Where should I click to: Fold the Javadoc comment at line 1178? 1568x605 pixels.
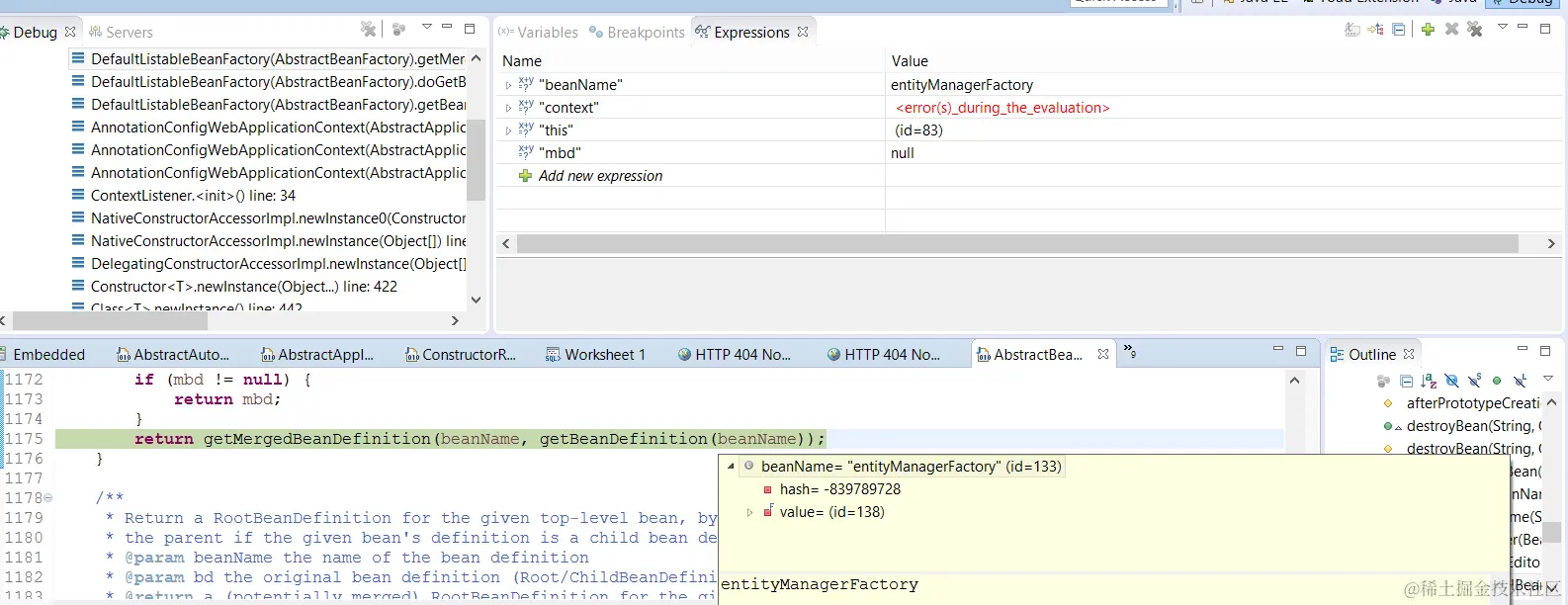coord(47,498)
